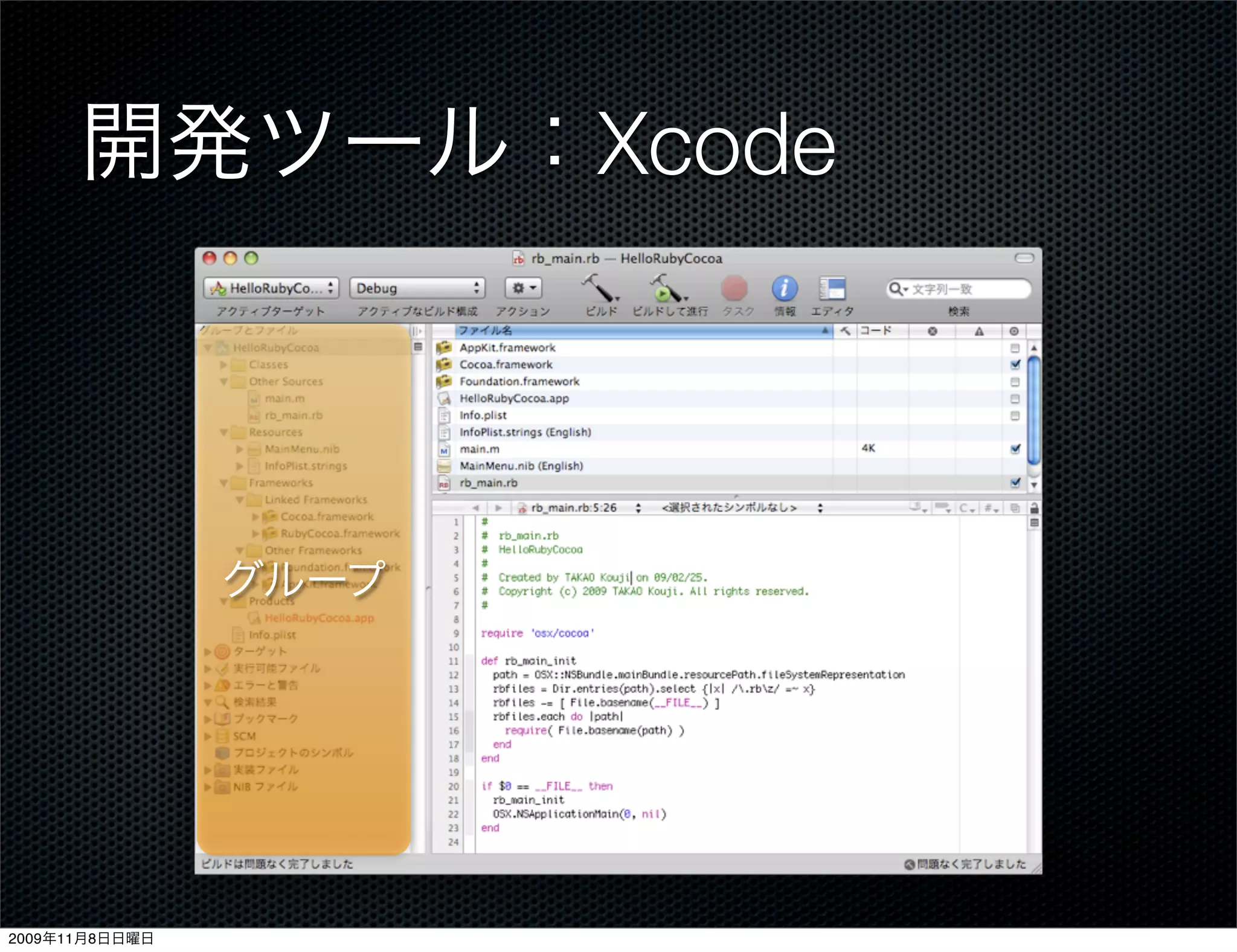Screen dimensions: 1237x952
Task: Select InfoPlist.strings (English) row
Action: click(729, 433)
